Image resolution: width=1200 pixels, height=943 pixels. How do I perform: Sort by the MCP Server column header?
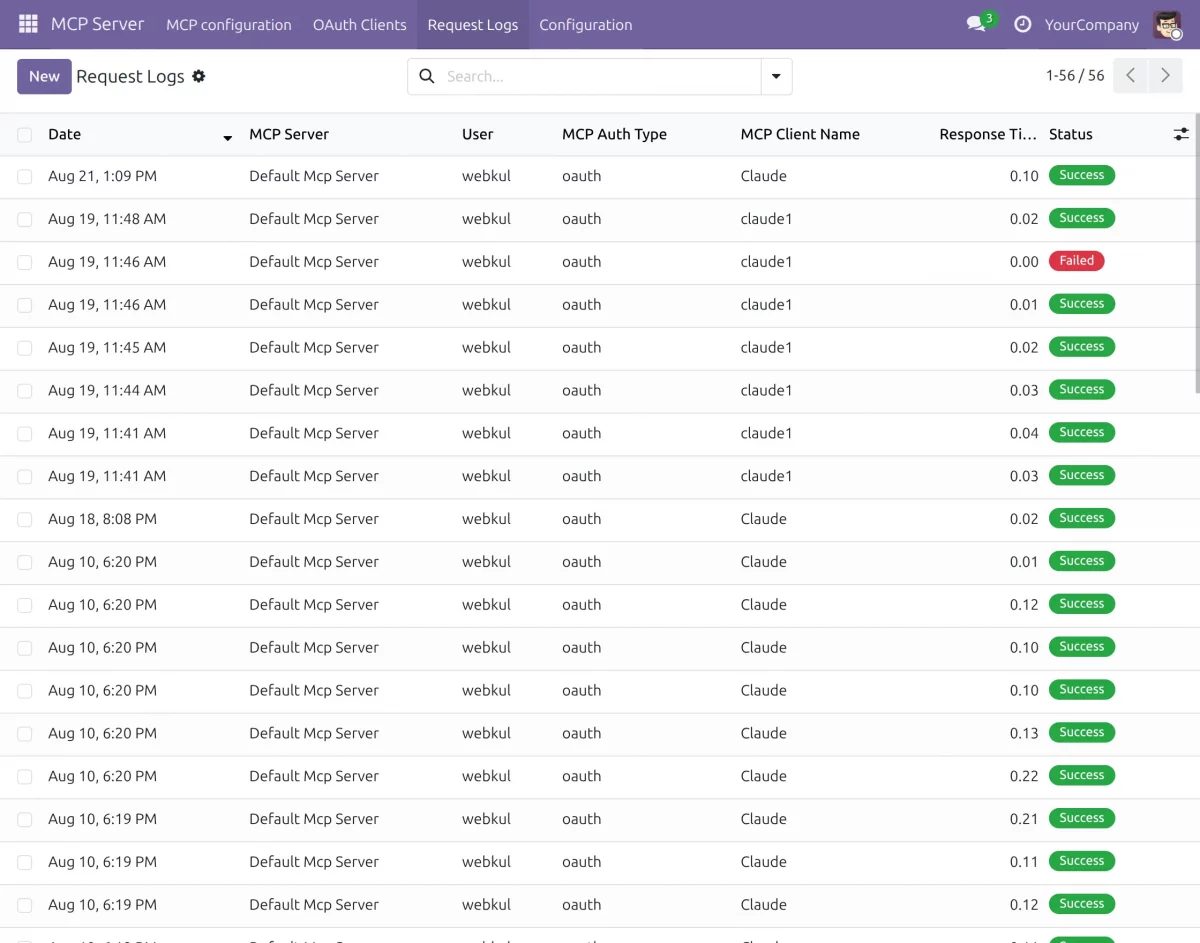click(289, 134)
